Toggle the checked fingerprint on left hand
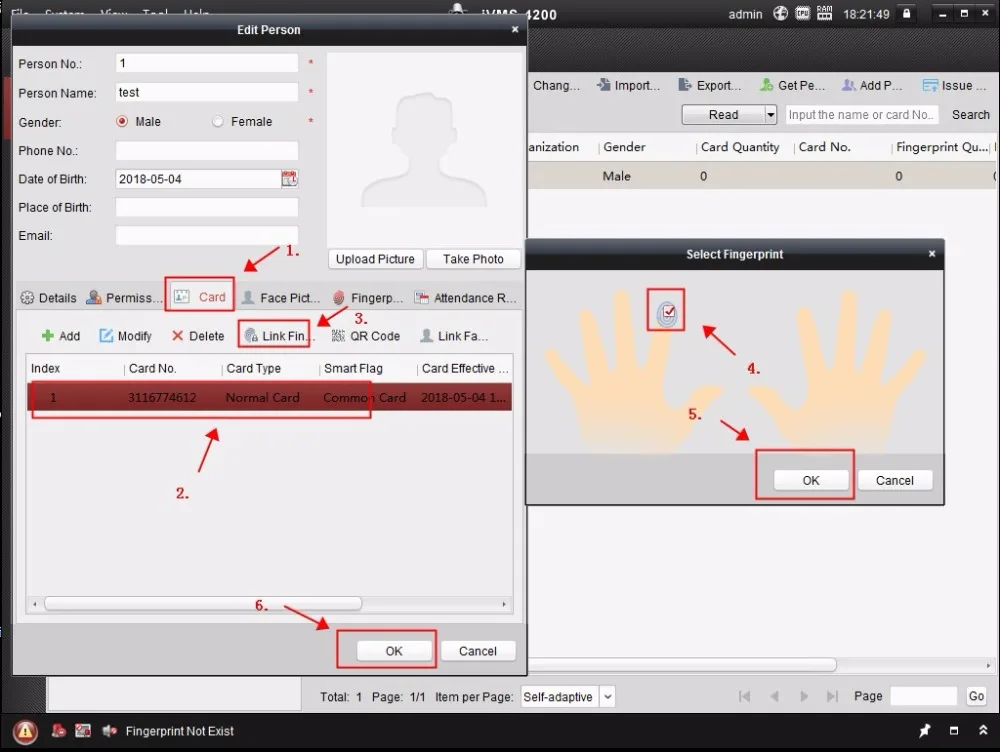 tap(666, 312)
